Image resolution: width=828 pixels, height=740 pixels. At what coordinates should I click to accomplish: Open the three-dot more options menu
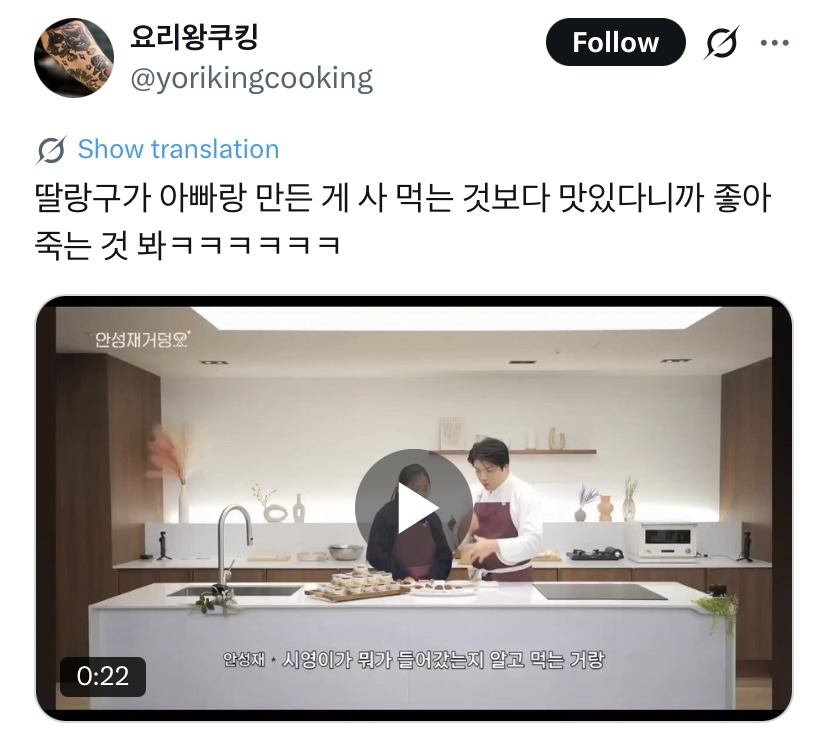point(775,42)
